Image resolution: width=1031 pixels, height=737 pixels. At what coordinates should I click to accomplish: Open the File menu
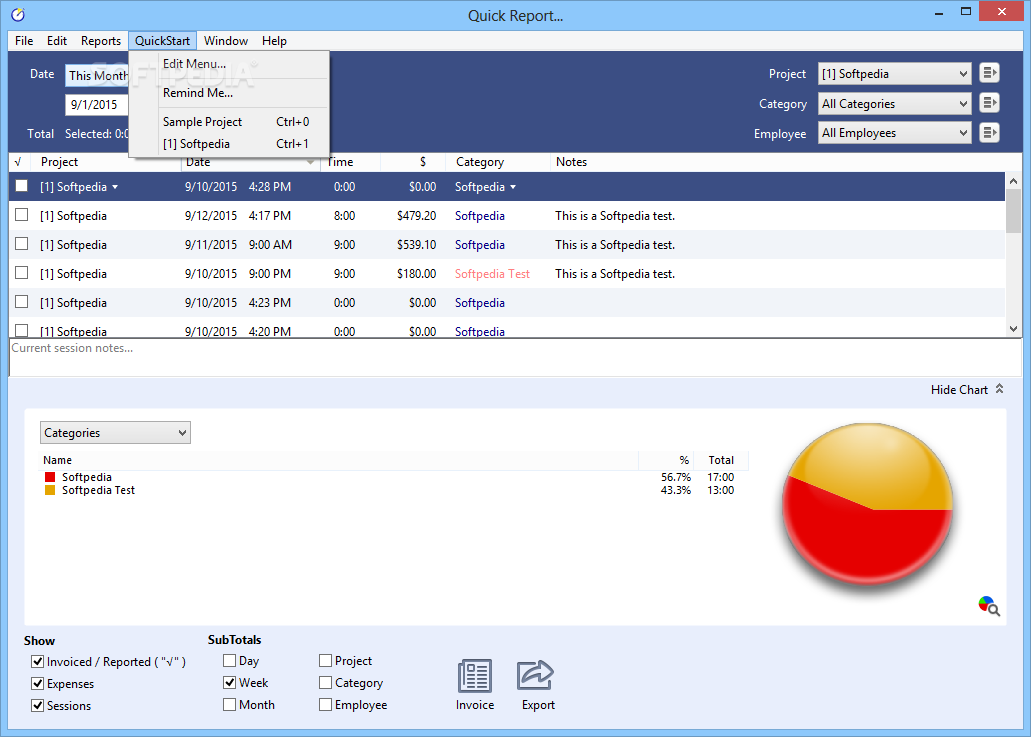pyautogui.click(x=24, y=41)
